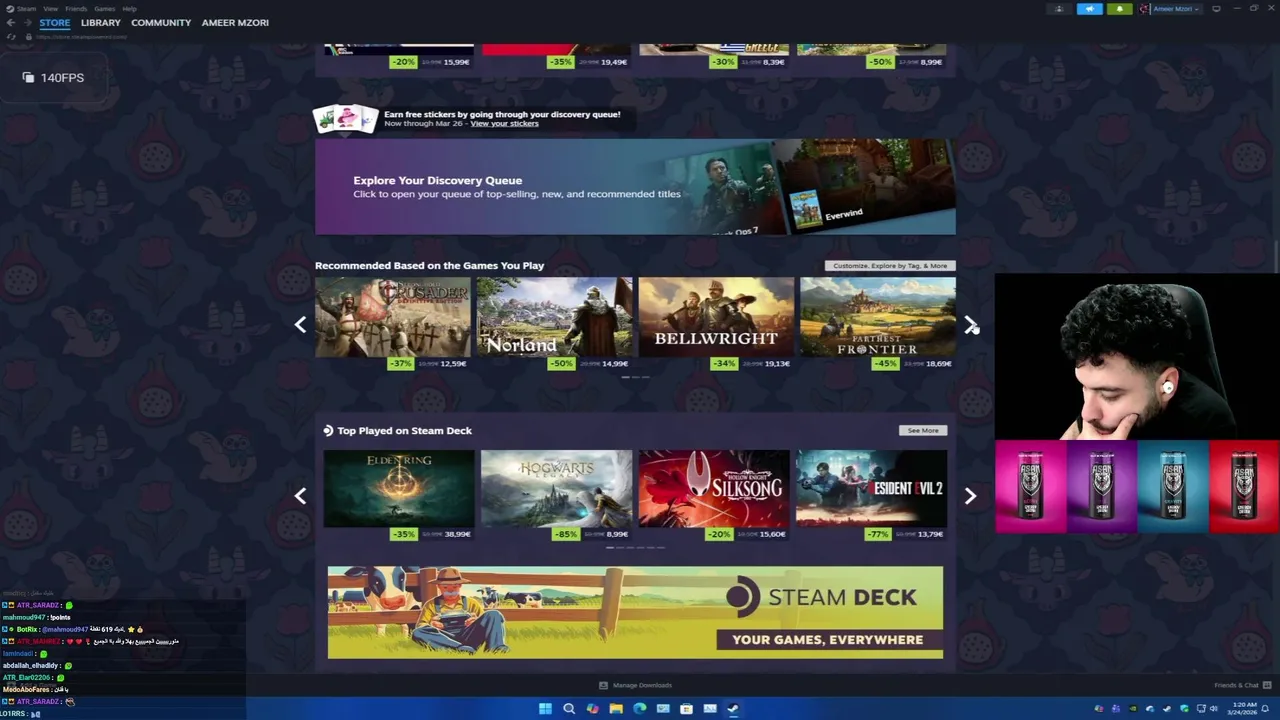Screen dimensions: 1280x720
Task: Enter Big Picture mode icon
Action: [1216, 9]
